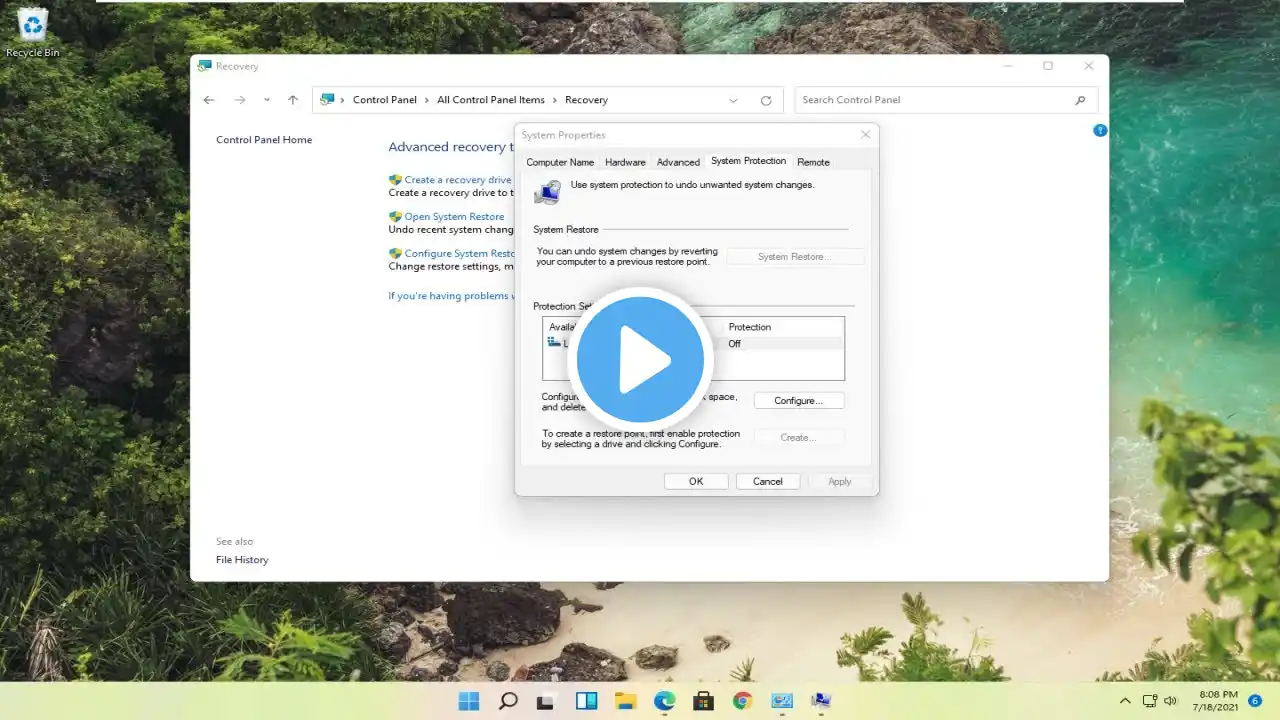Open Microsoft Store from the taskbar
The height and width of the screenshot is (720, 1280).
[703, 701]
